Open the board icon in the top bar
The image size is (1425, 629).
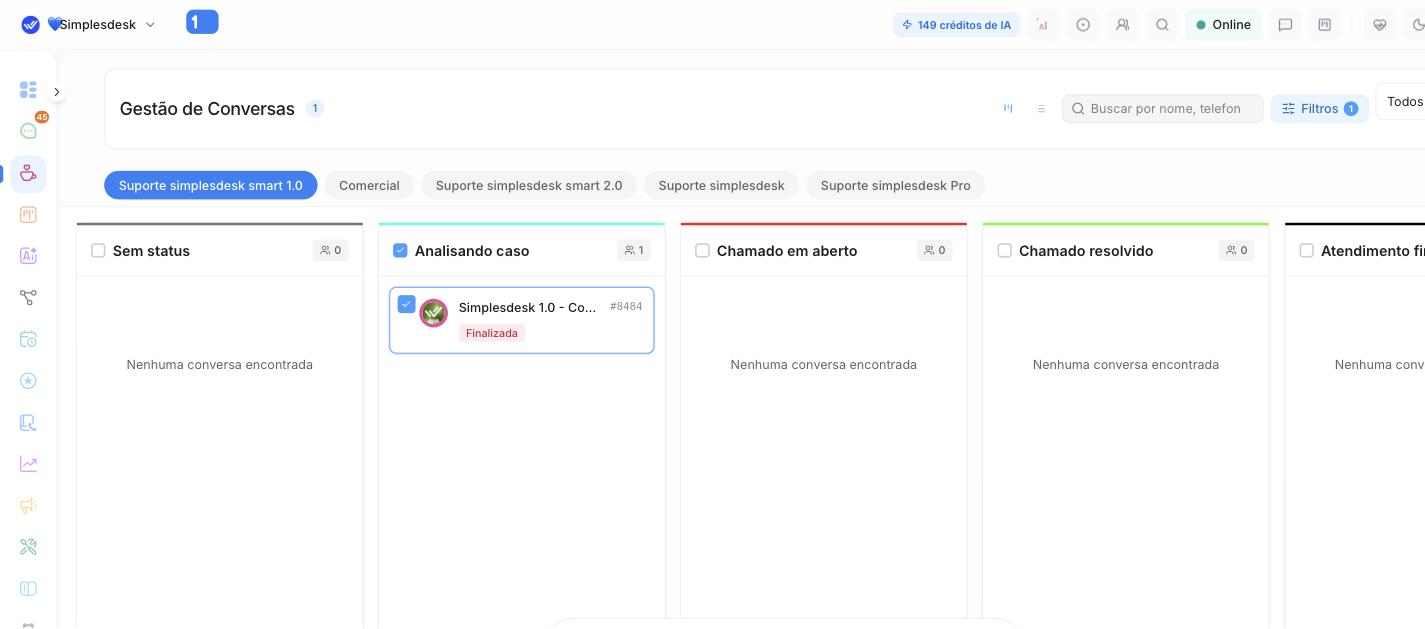coord(1325,25)
